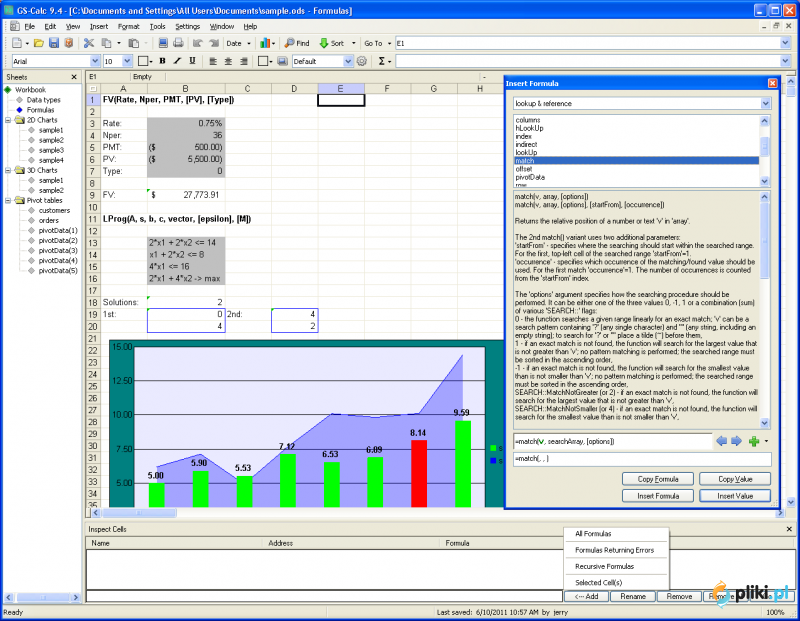Viewport: 800px width, 621px height.
Task: Open the Settings menu
Action: pos(187,27)
